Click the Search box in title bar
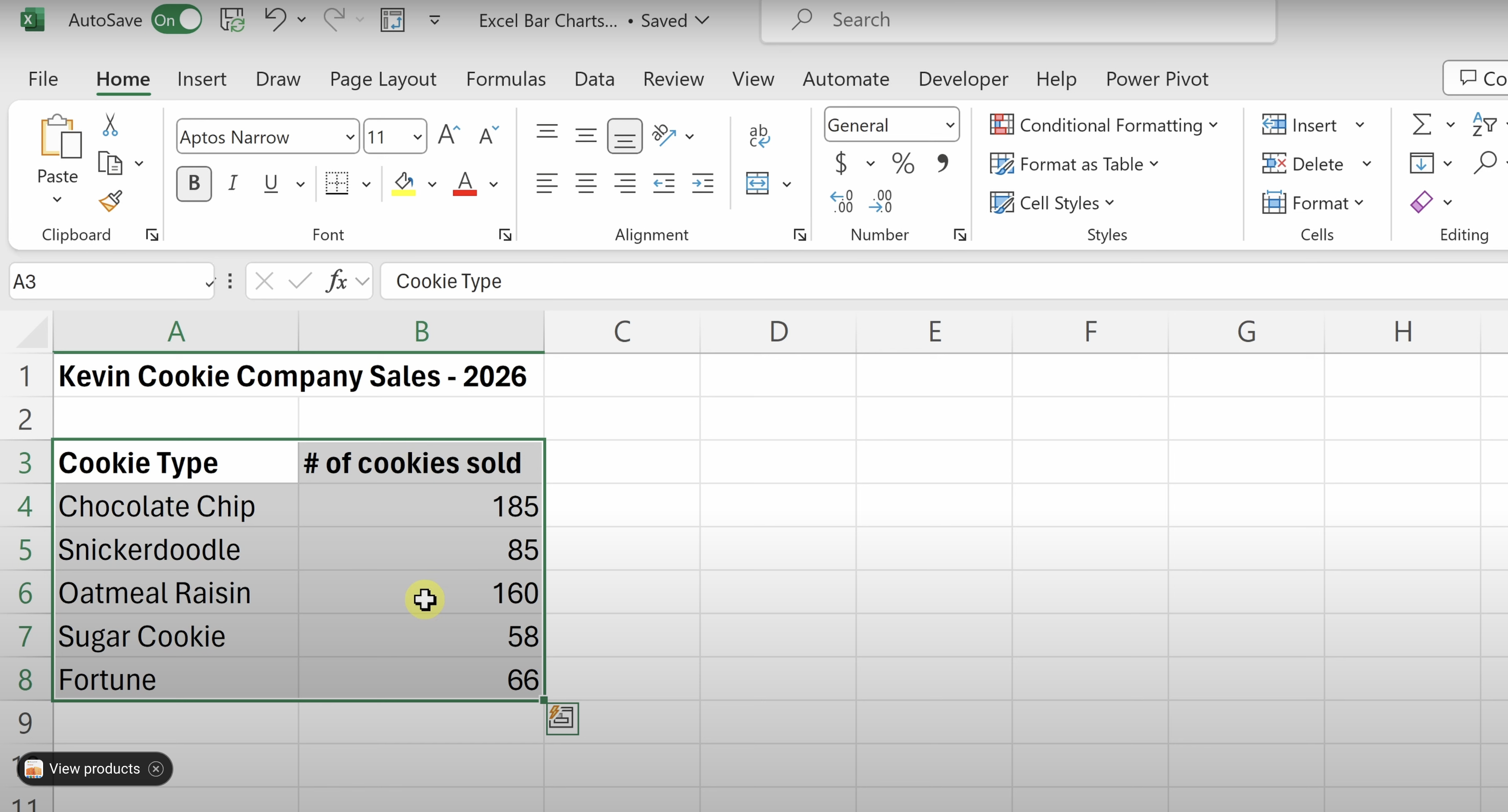The image size is (1508, 812). click(1019, 20)
